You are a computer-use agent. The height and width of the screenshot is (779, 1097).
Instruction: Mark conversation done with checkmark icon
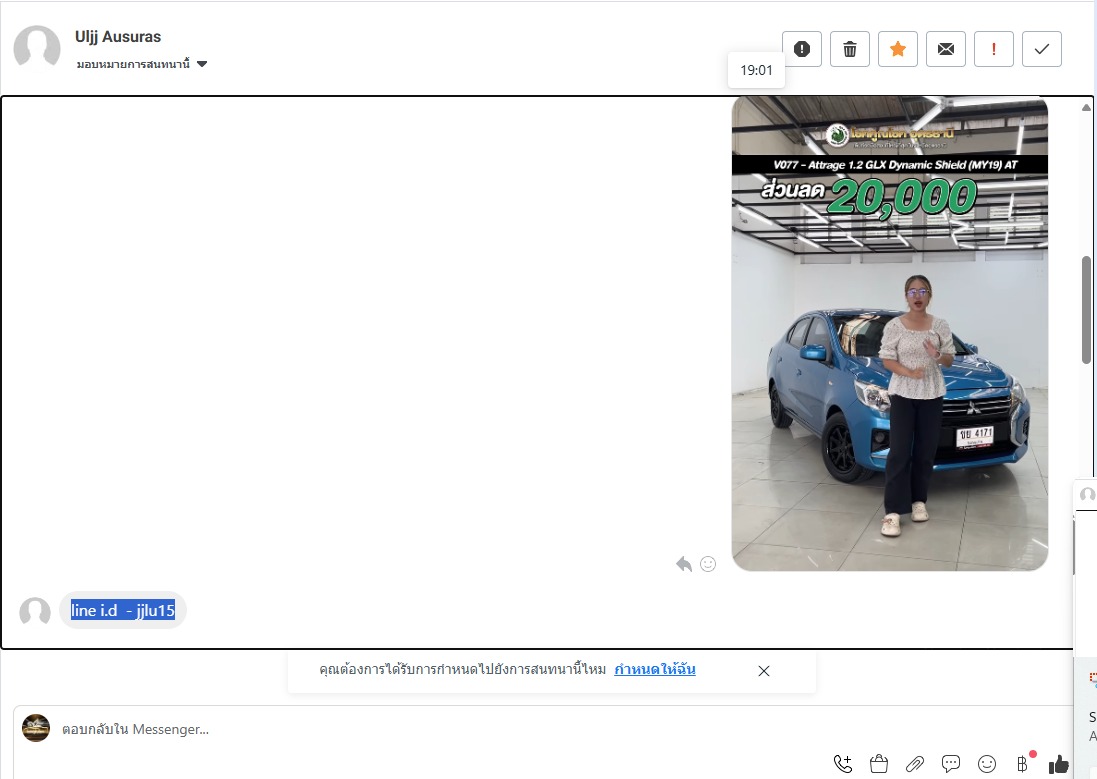tap(1042, 49)
